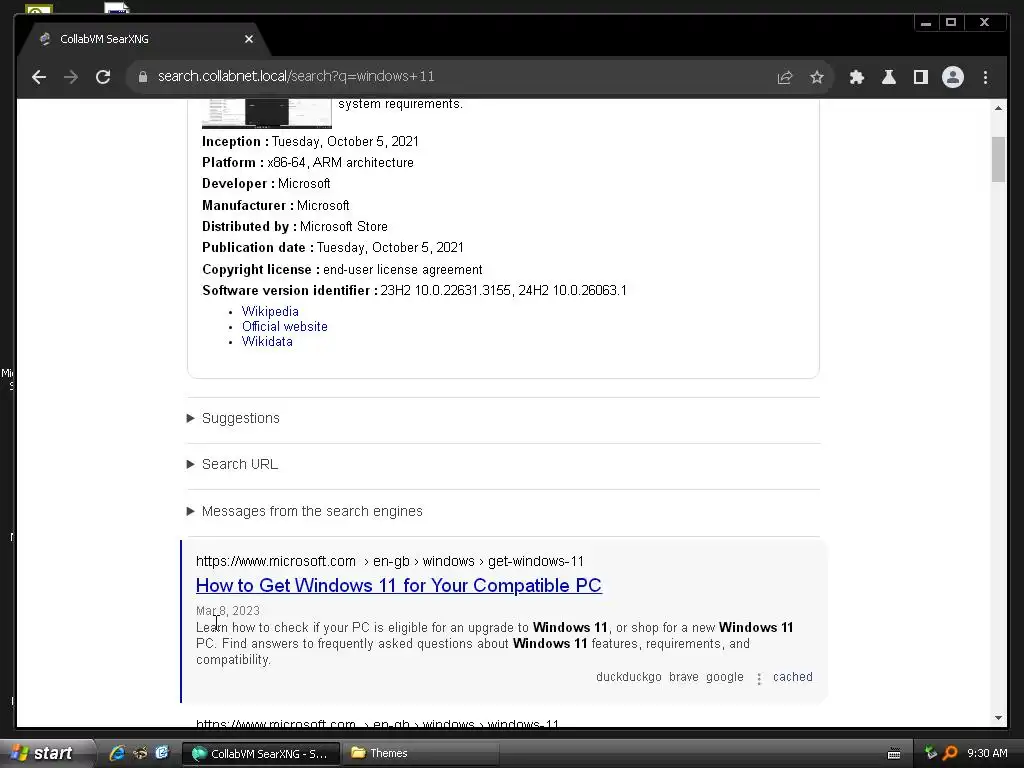Click the scroll down arrow
1024x768 pixels.
pyautogui.click(x=998, y=718)
